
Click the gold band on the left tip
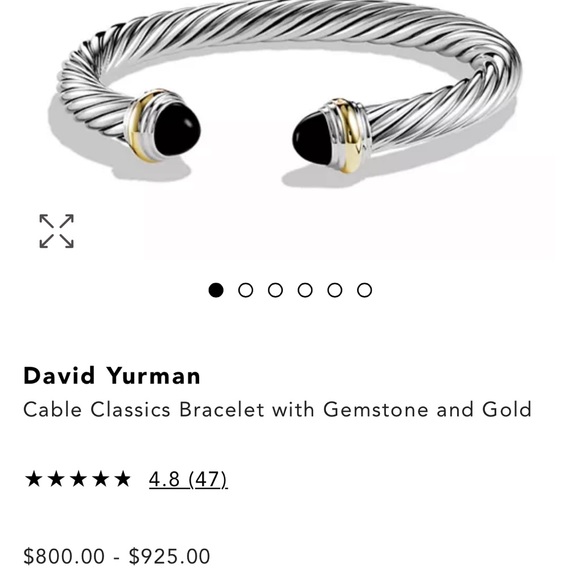pos(141,126)
